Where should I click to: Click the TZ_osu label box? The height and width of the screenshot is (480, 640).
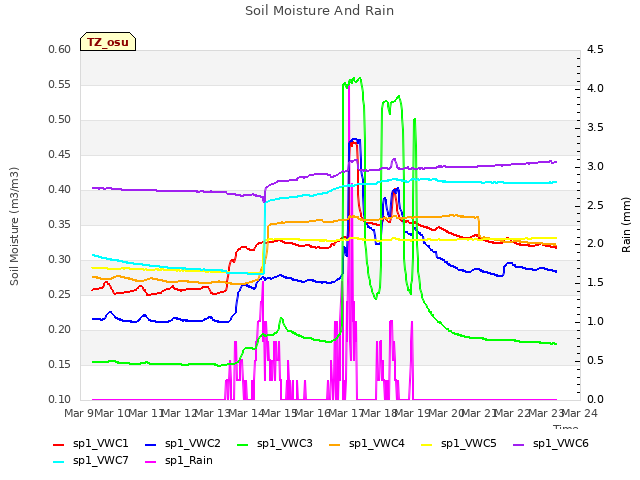[108, 42]
